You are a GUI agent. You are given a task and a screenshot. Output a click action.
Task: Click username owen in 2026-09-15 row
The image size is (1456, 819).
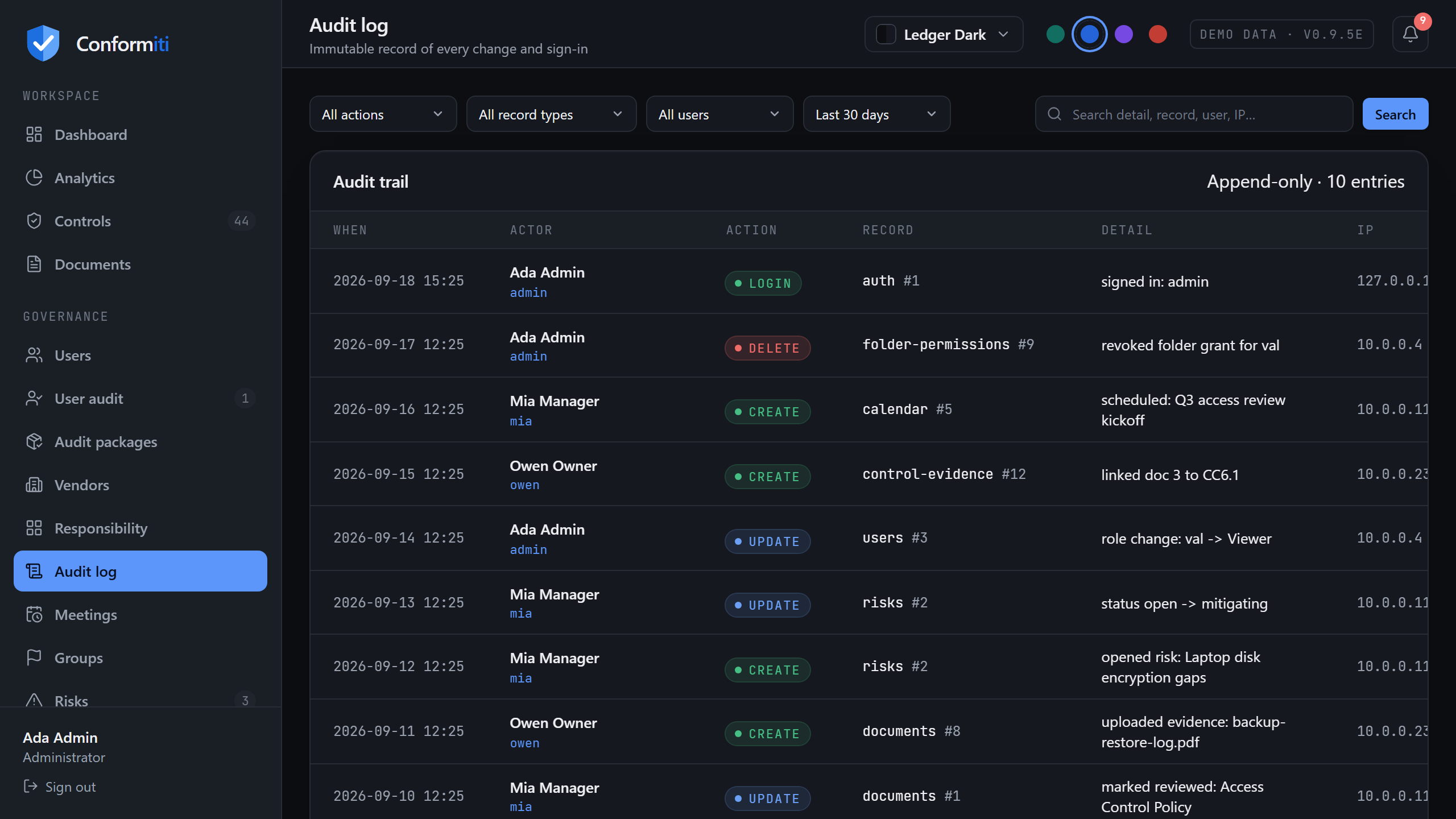(x=524, y=485)
